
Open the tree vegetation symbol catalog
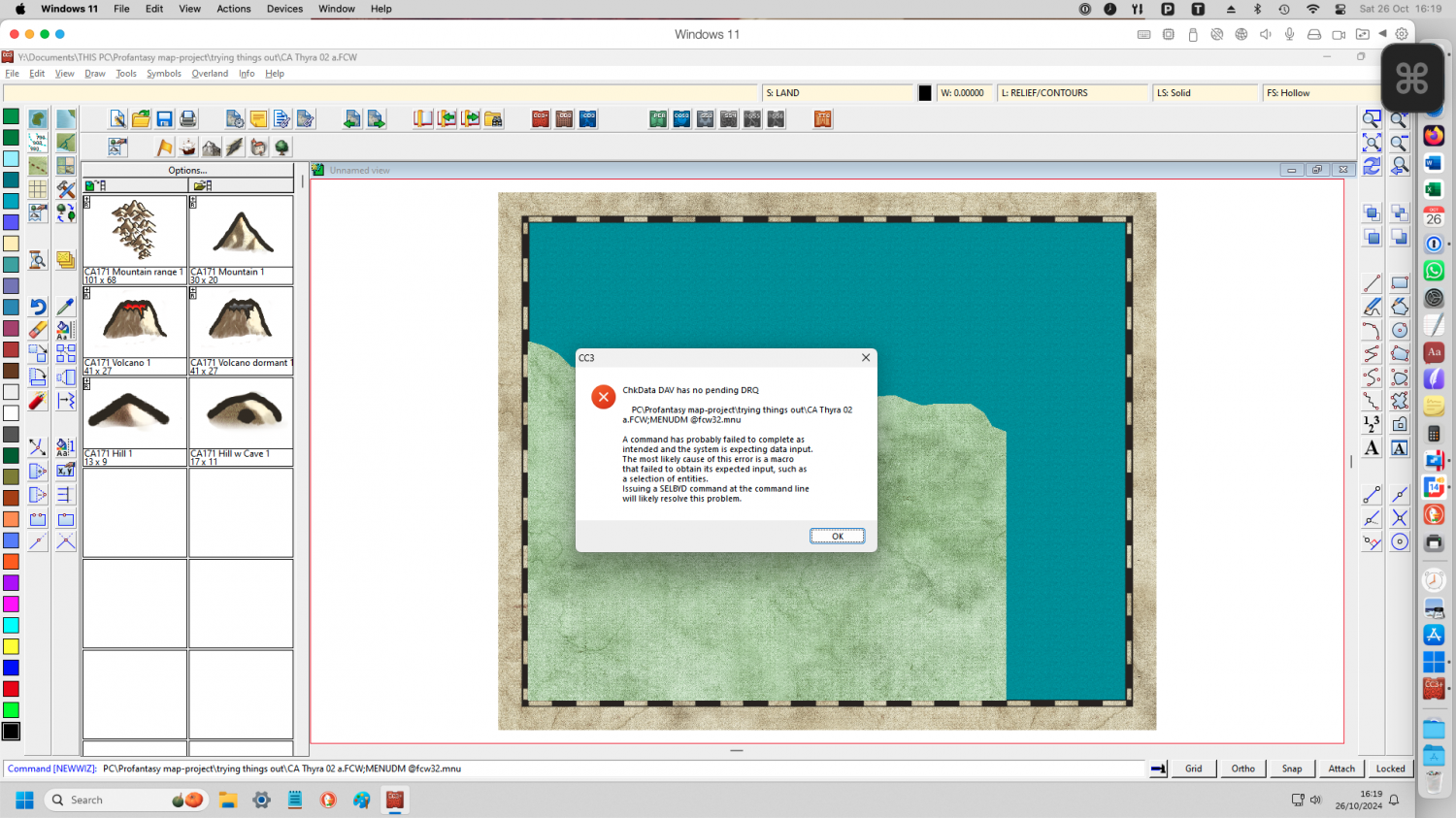[281, 147]
